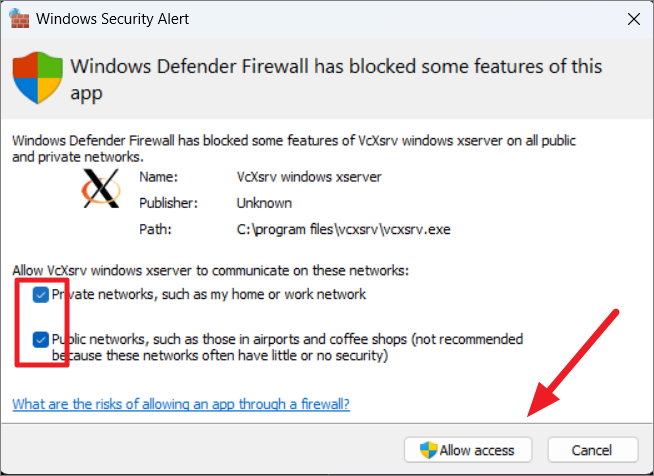Allow access for VcXsrv

tap(468, 450)
